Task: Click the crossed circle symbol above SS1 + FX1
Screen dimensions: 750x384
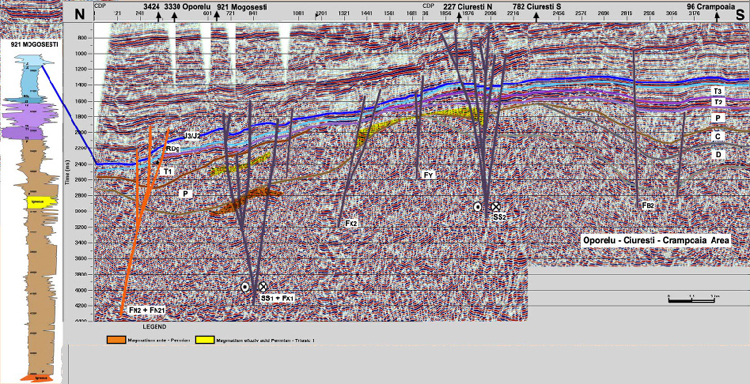Action: click(263, 286)
